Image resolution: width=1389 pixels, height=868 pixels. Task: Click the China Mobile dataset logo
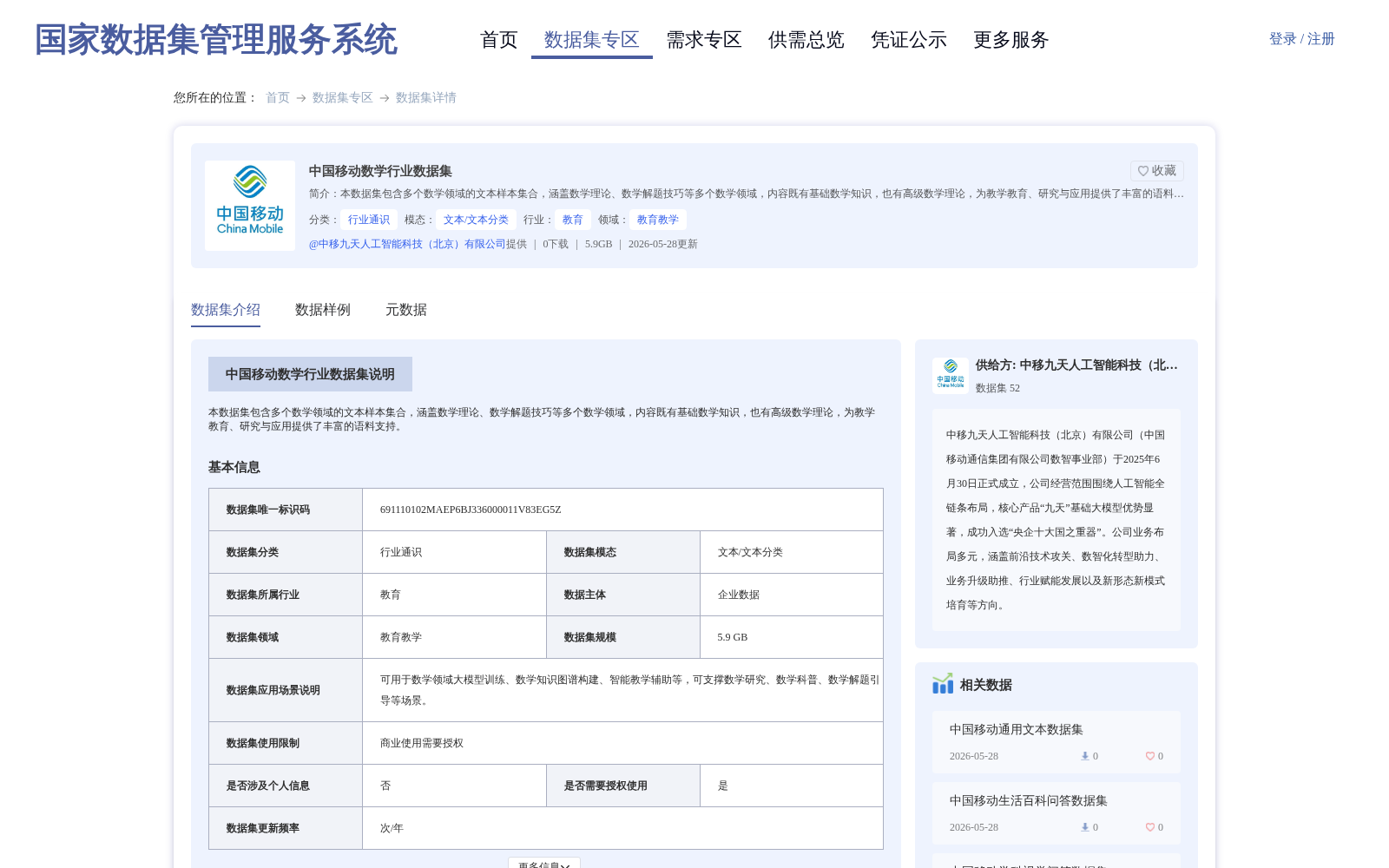[250, 206]
